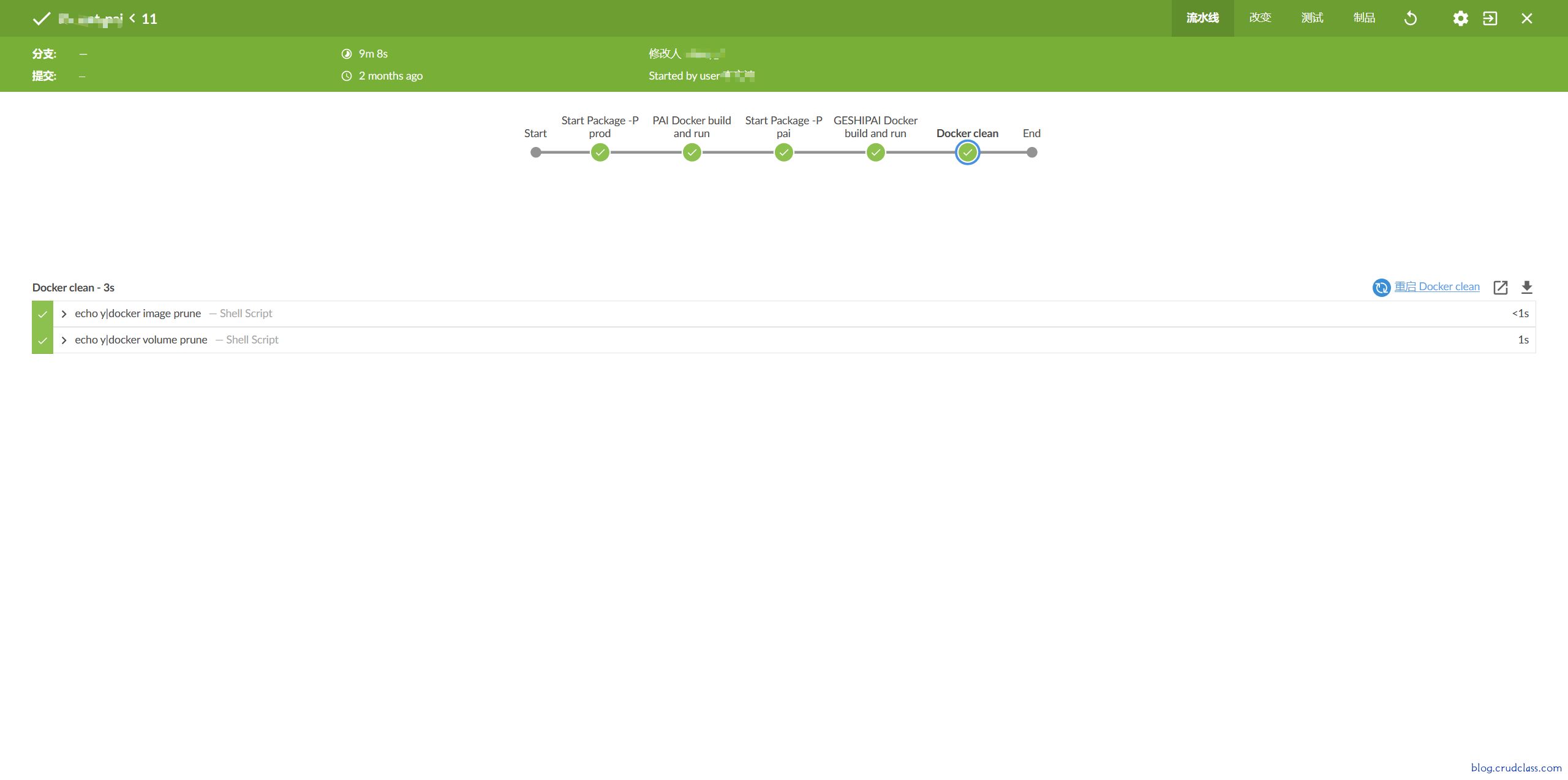The height and width of the screenshot is (780, 1568).
Task: Close the pipeline run view
Action: pyautogui.click(x=1526, y=18)
